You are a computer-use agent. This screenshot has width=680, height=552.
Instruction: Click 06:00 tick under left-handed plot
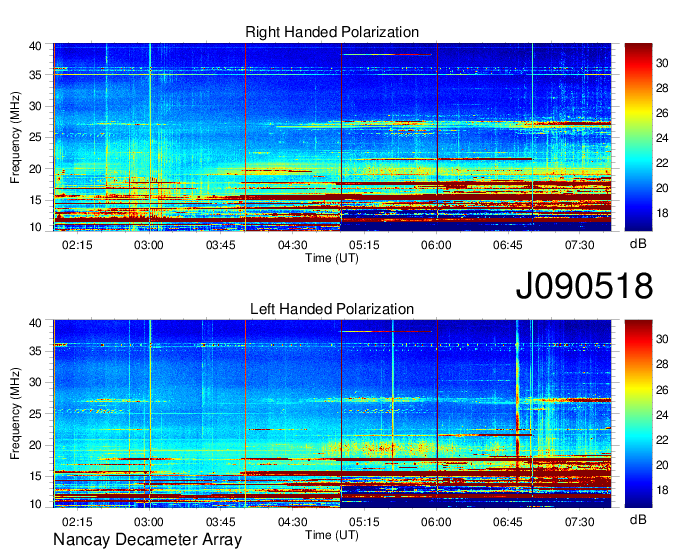(x=436, y=522)
